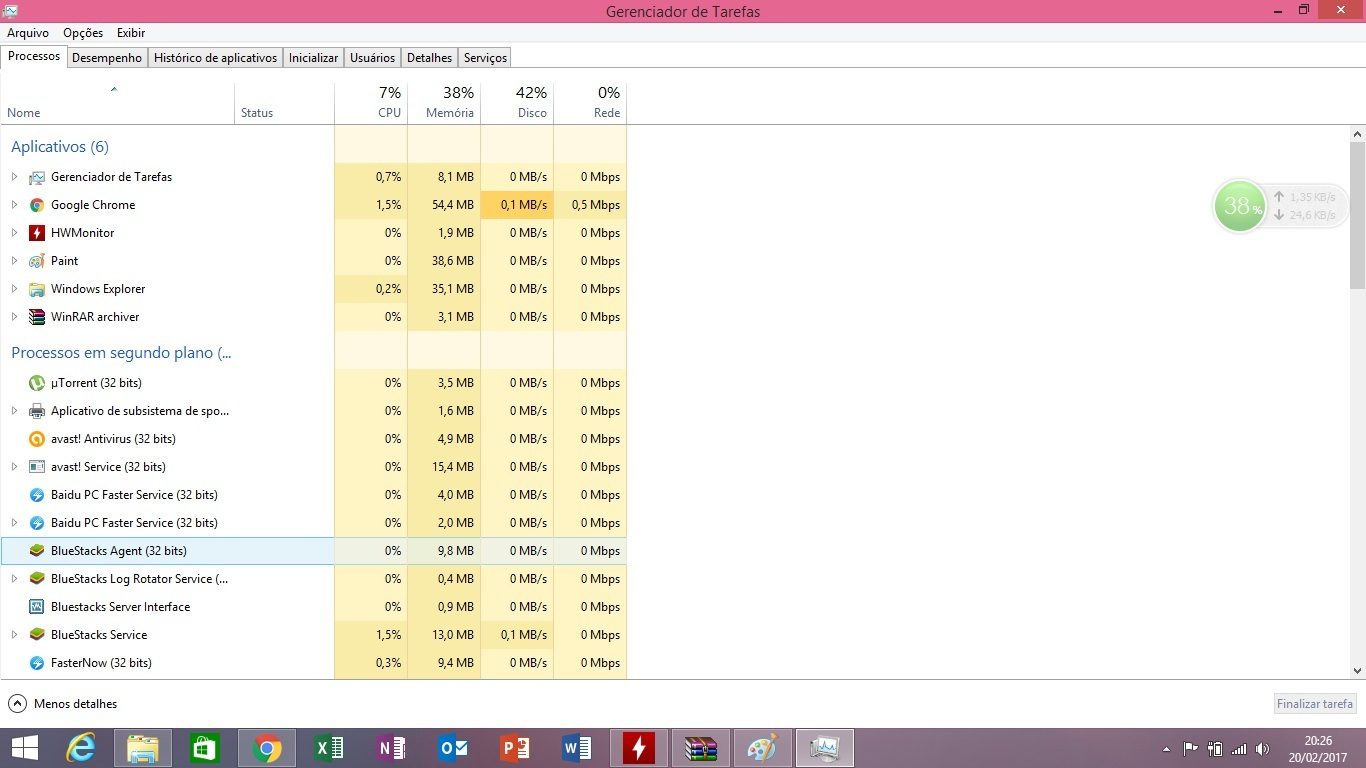Image resolution: width=1366 pixels, height=768 pixels.
Task: Expand the BlueStacks Service row
Action: [14, 635]
